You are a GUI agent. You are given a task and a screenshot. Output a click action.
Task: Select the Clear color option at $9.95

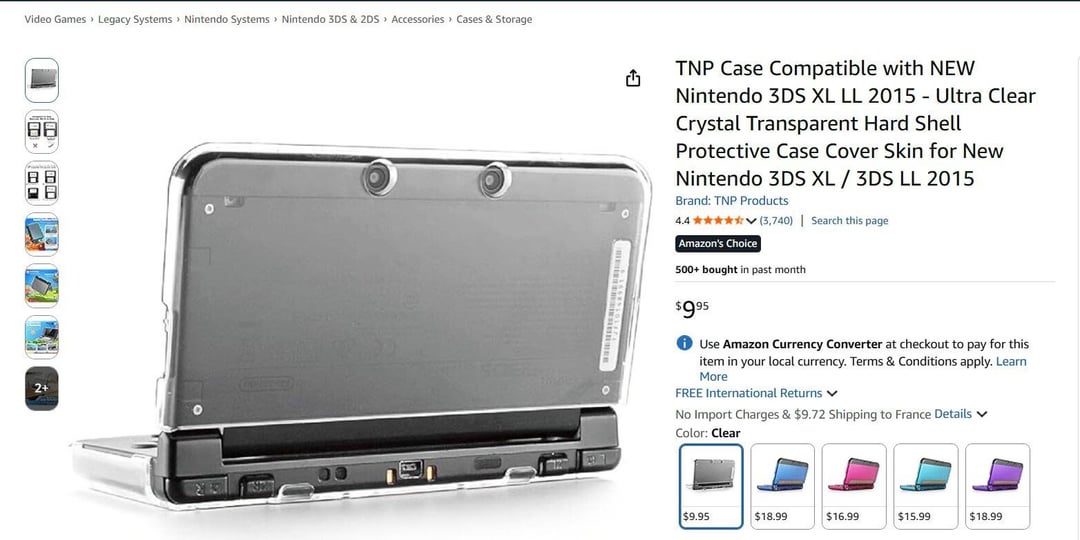[712, 486]
